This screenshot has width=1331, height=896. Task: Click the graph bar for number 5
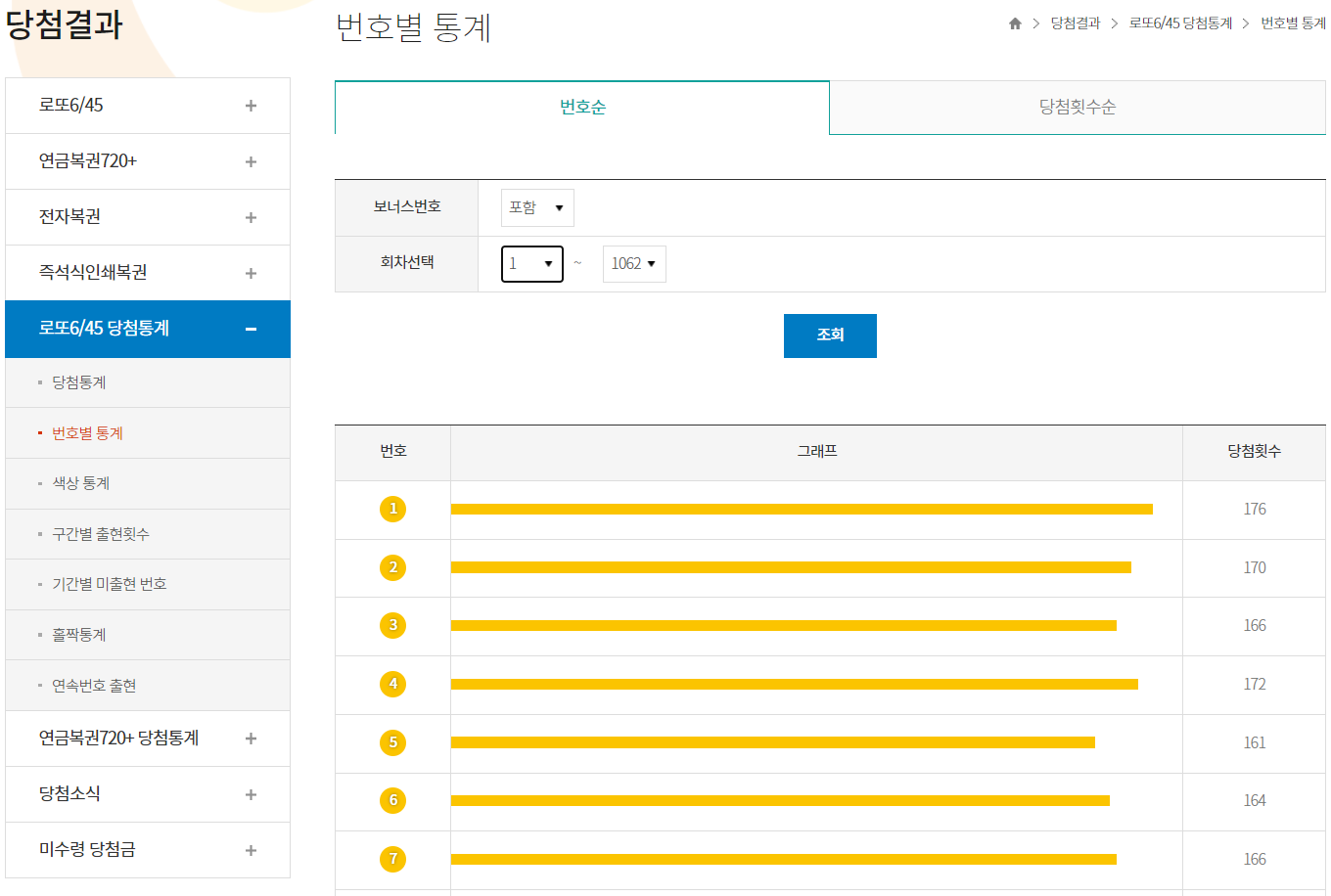tap(773, 742)
